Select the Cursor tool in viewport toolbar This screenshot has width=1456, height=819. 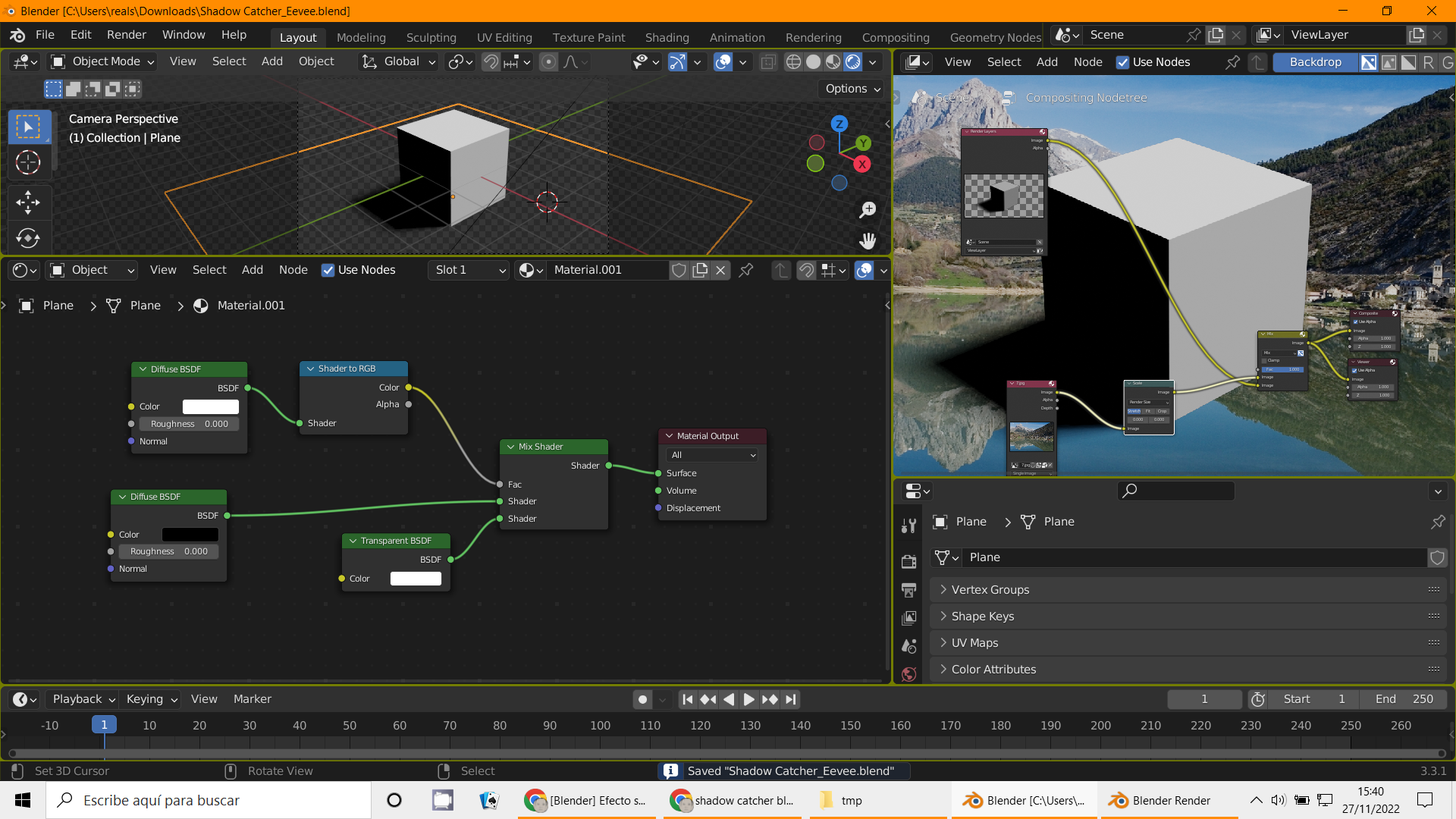coord(28,163)
